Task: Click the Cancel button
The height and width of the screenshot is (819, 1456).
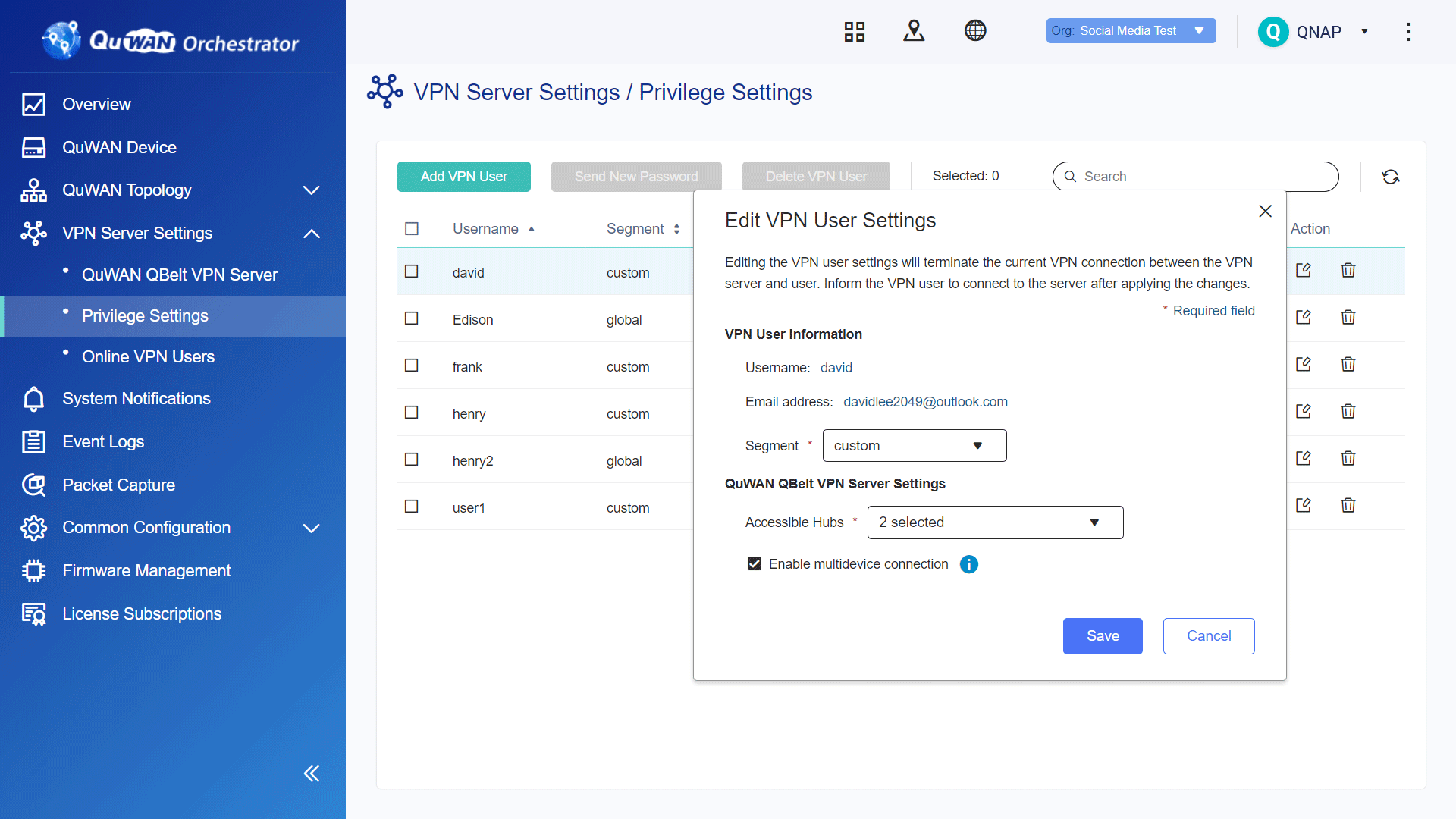Action: (x=1209, y=636)
